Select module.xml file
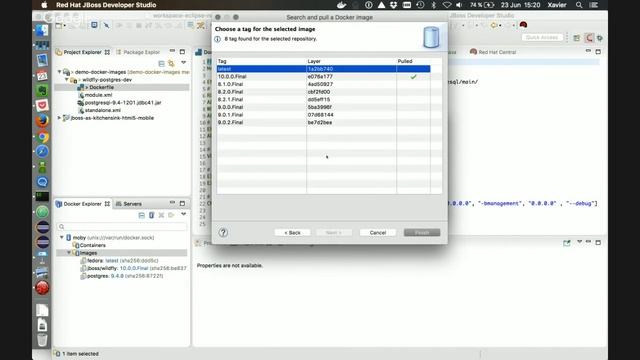The height and width of the screenshot is (360, 640). click(x=95, y=95)
